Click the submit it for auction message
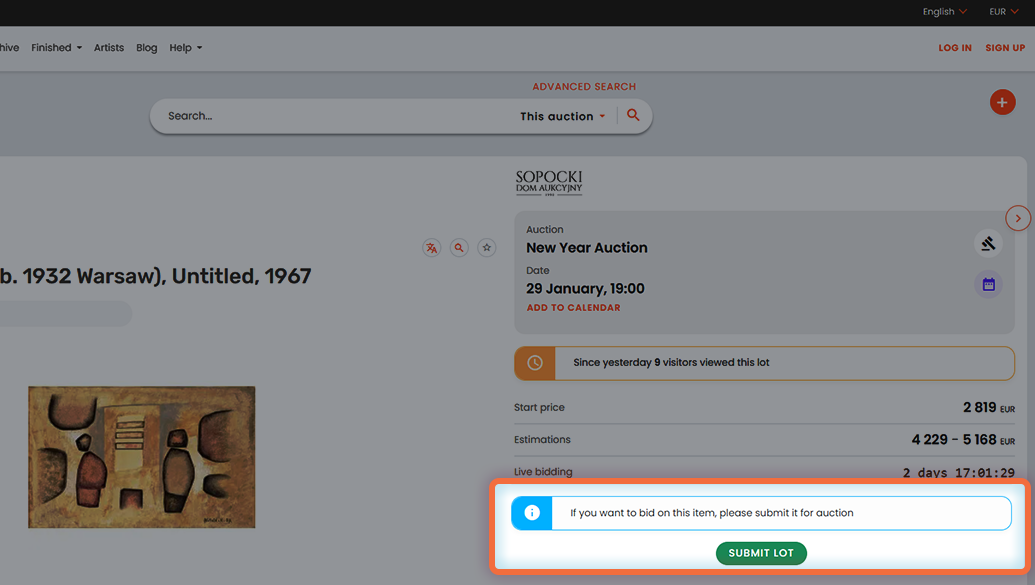The image size is (1035, 585). 712,513
